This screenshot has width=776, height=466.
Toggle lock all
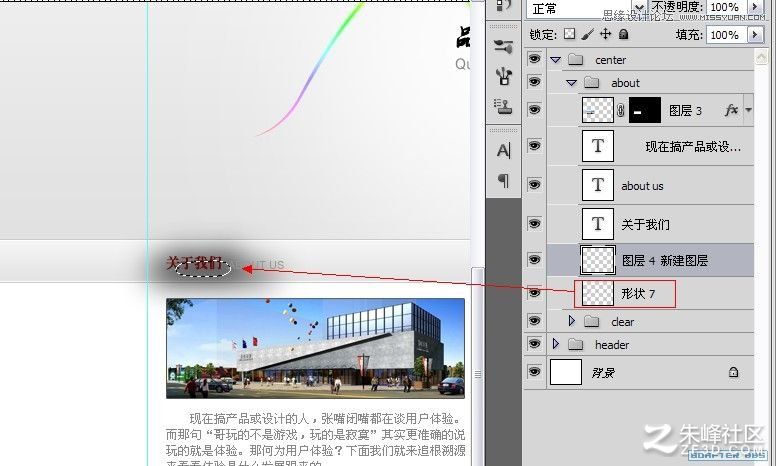point(624,34)
